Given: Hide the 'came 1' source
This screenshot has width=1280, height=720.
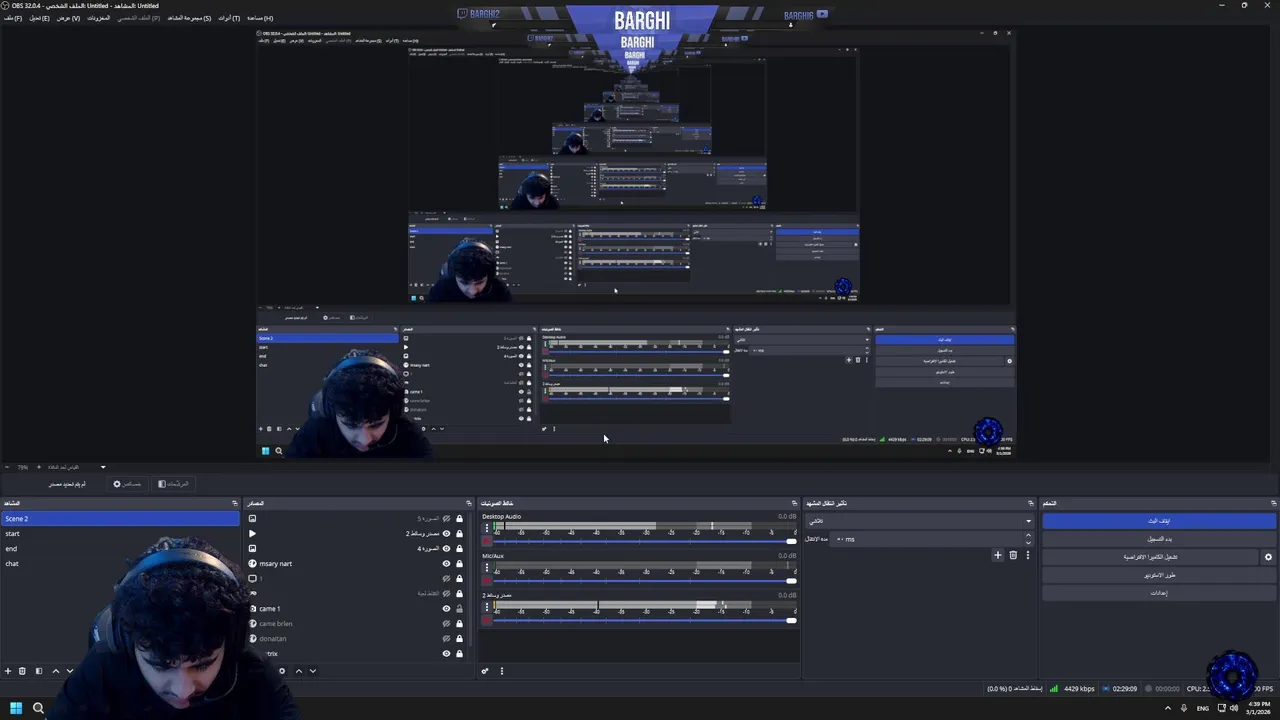Looking at the screenshot, I should 446,609.
